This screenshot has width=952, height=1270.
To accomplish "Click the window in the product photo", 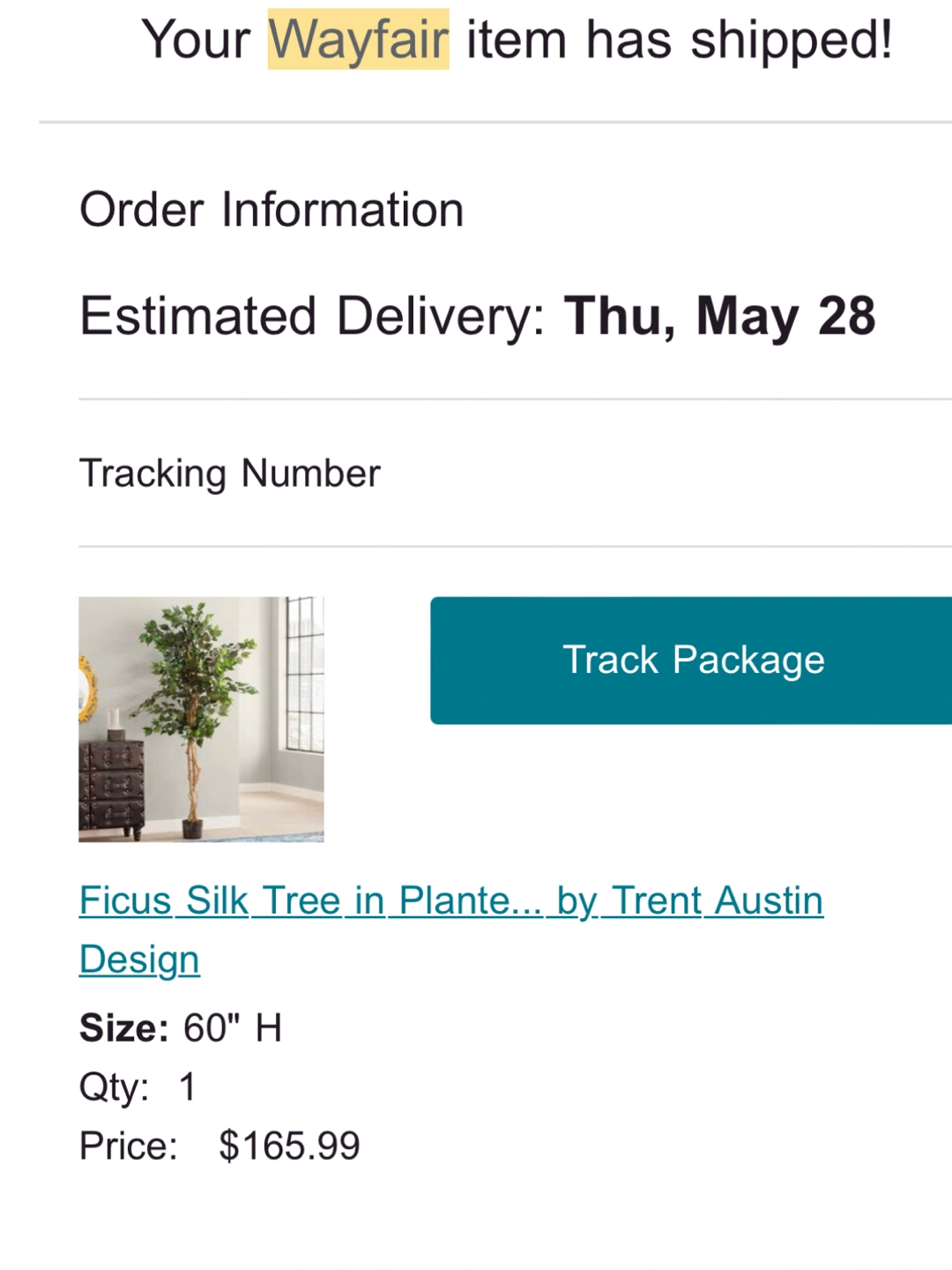I will [304, 675].
